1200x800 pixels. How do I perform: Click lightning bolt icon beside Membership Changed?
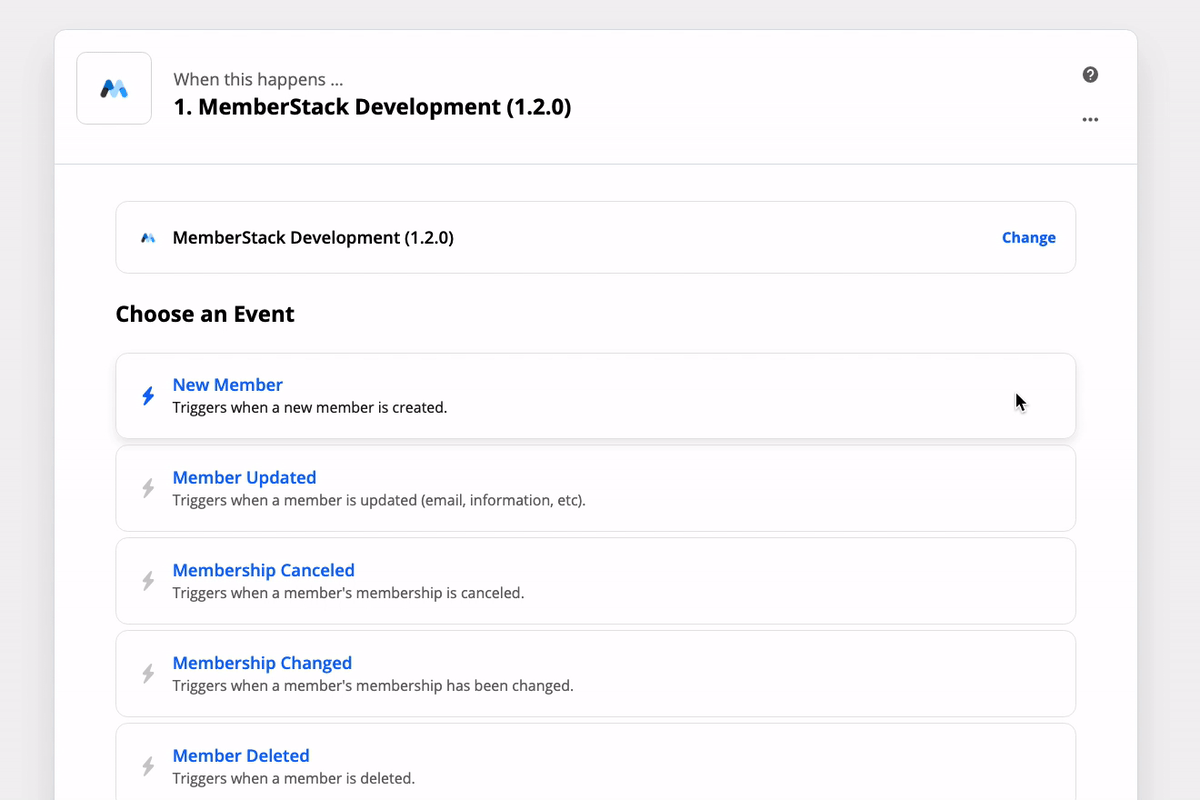pyautogui.click(x=148, y=674)
